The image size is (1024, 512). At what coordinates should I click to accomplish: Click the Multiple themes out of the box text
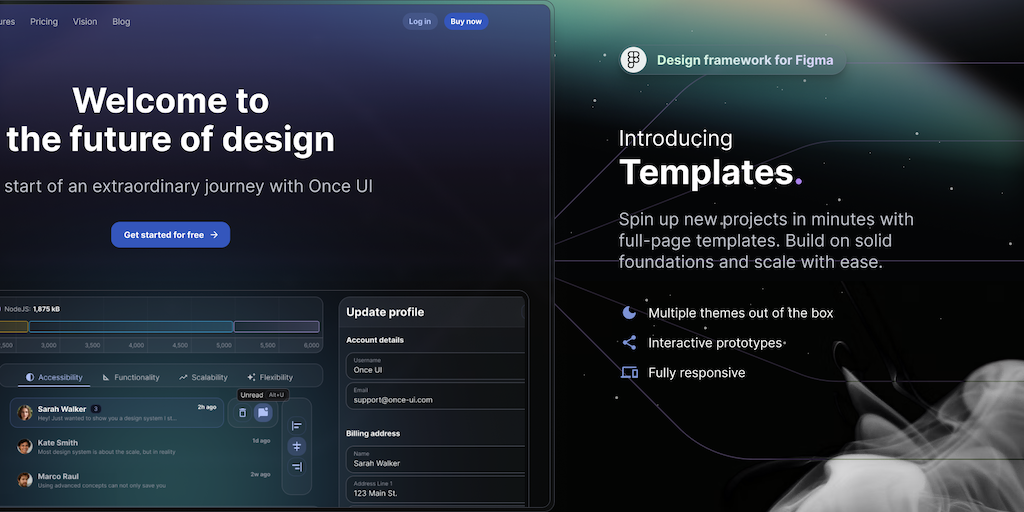[x=741, y=313]
